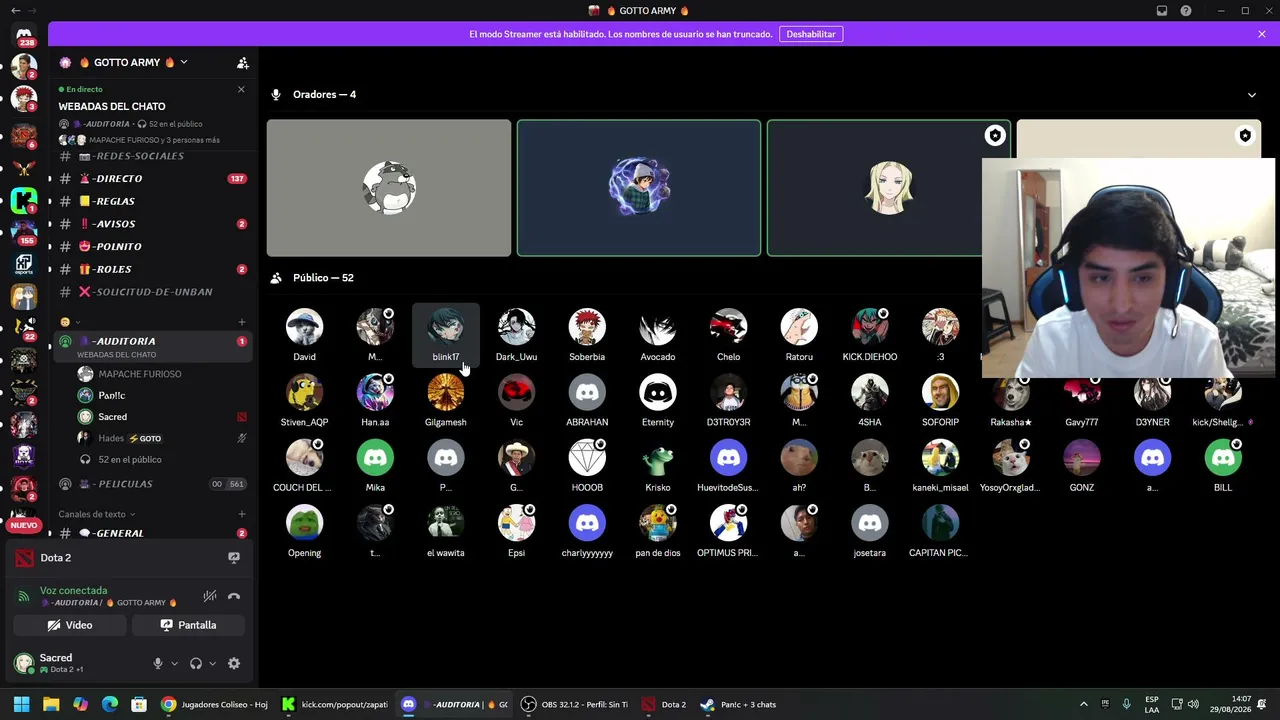1280x720 pixels.
Task: Open the REGLAS channel
Action: pyautogui.click(x=153, y=201)
